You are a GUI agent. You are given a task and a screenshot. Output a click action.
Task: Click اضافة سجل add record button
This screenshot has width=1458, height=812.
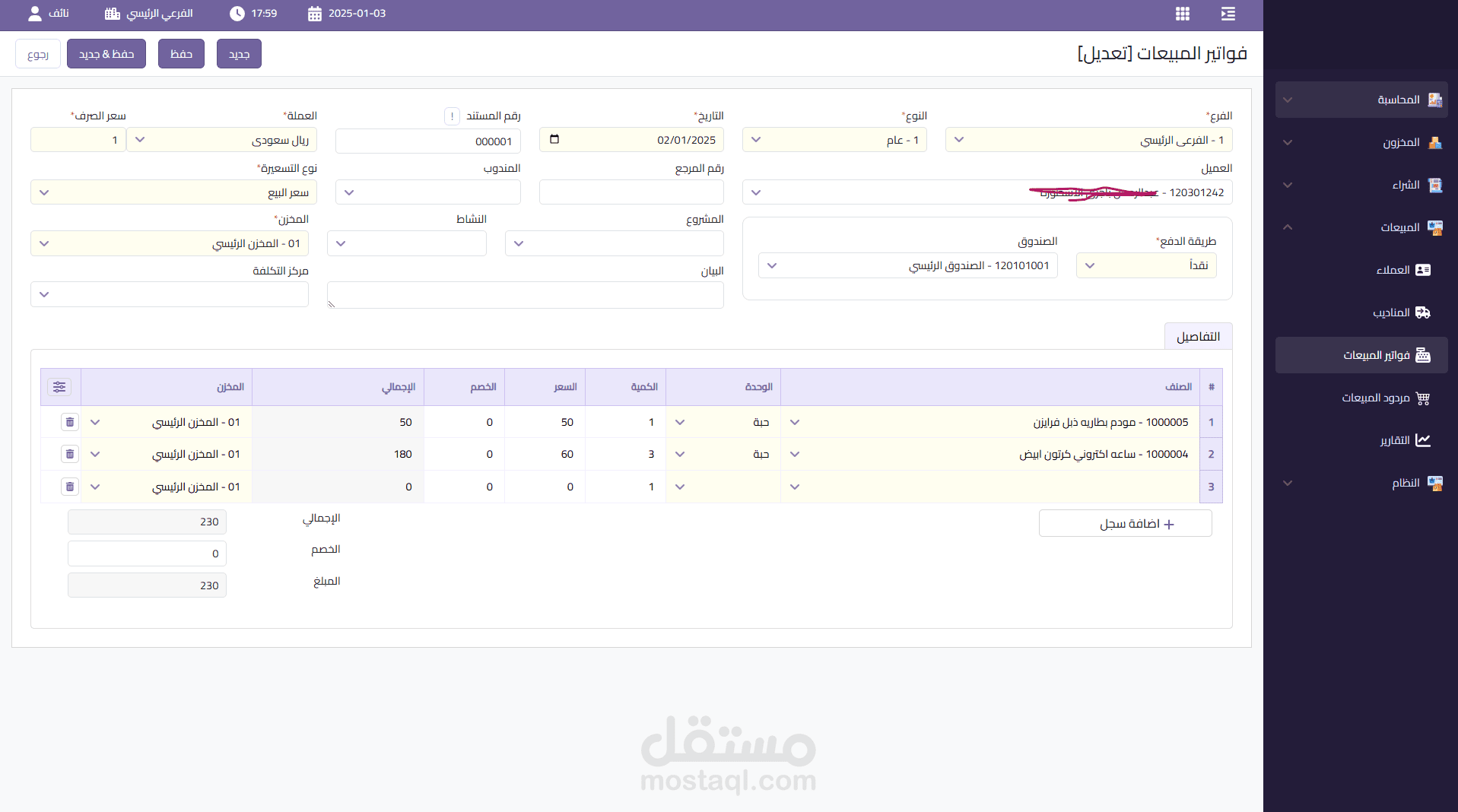pyautogui.click(x=1125, y=523)
